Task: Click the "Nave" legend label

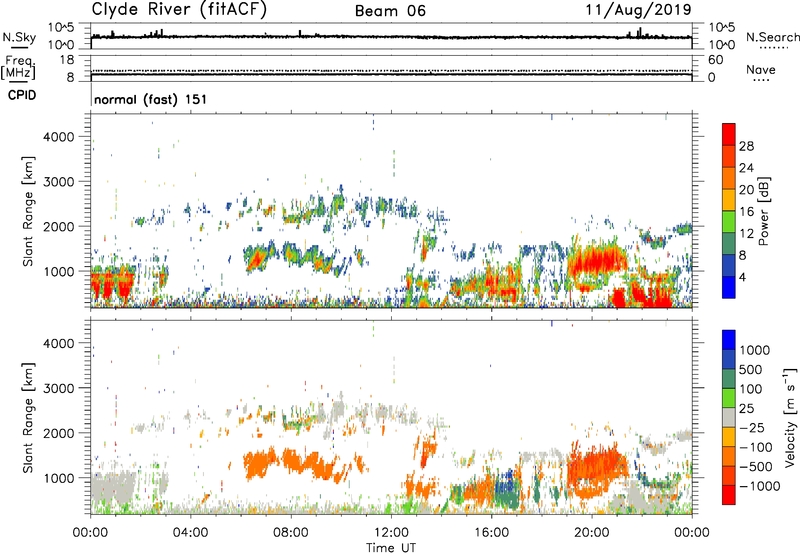Action: coord(761,69)
